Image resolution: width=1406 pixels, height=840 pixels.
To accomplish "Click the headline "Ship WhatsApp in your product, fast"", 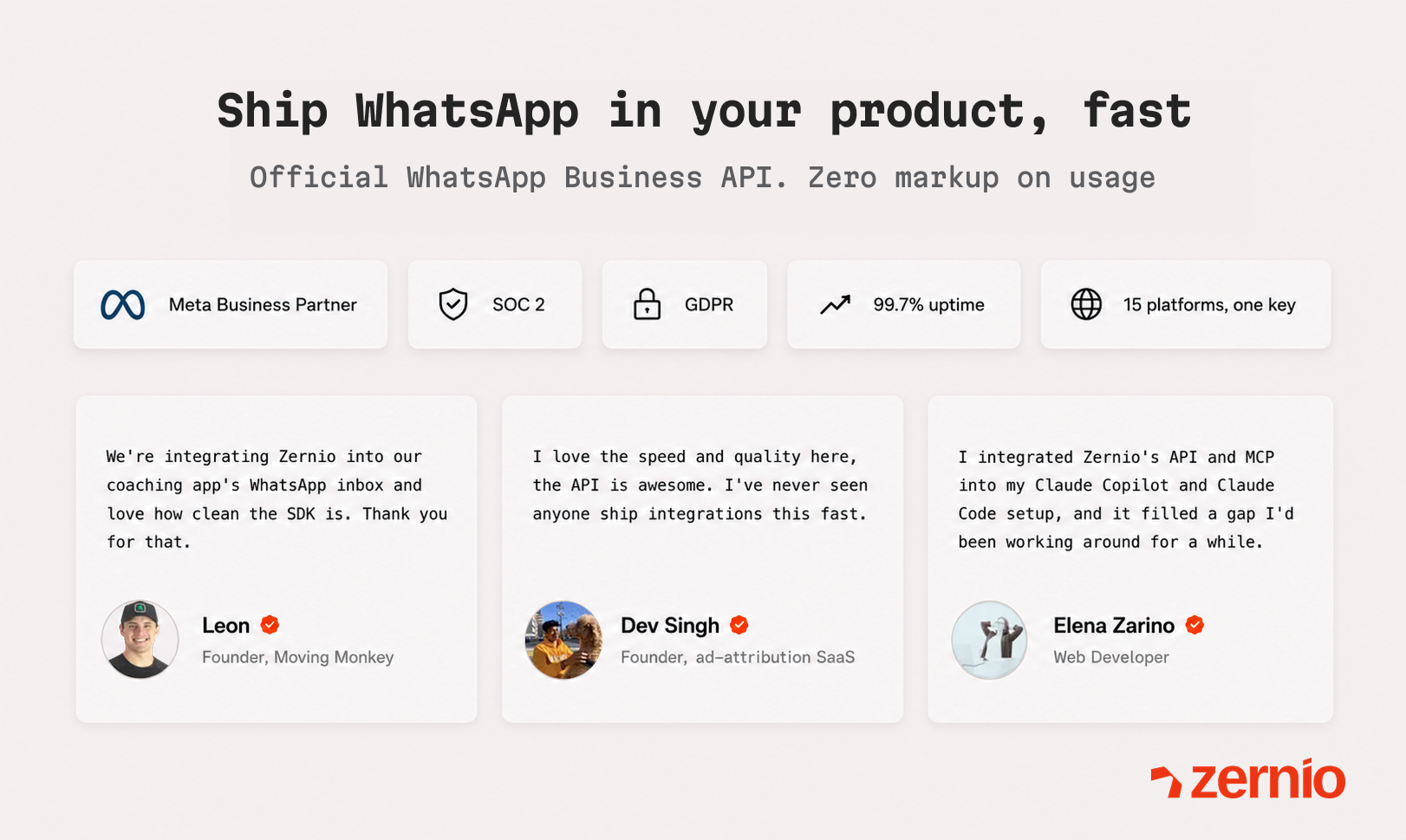I will pos(704,111).
